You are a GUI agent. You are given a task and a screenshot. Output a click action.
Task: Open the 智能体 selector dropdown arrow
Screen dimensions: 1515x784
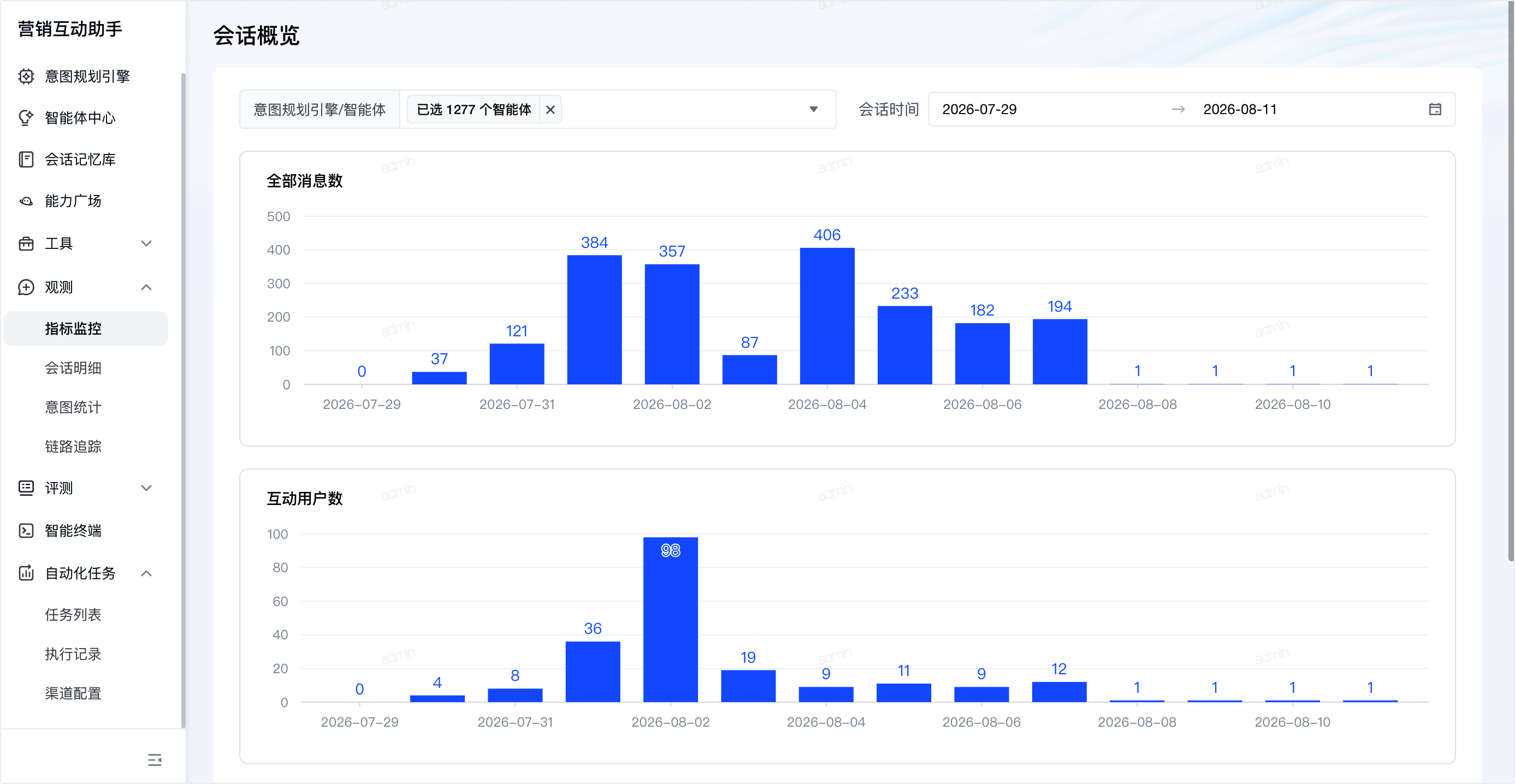click(x=813, y=109)
